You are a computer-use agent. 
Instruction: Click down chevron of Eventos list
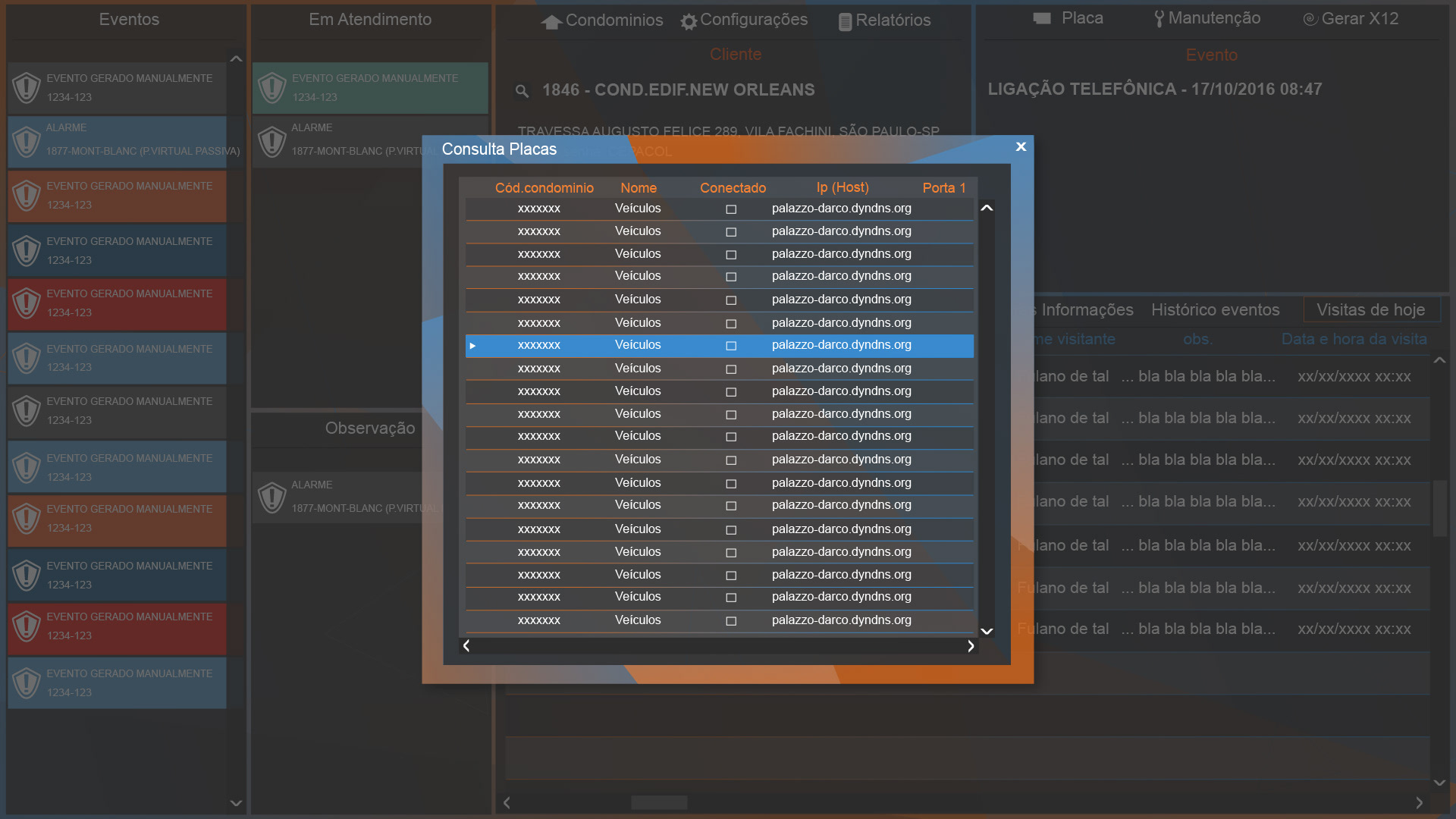point(236,802)
